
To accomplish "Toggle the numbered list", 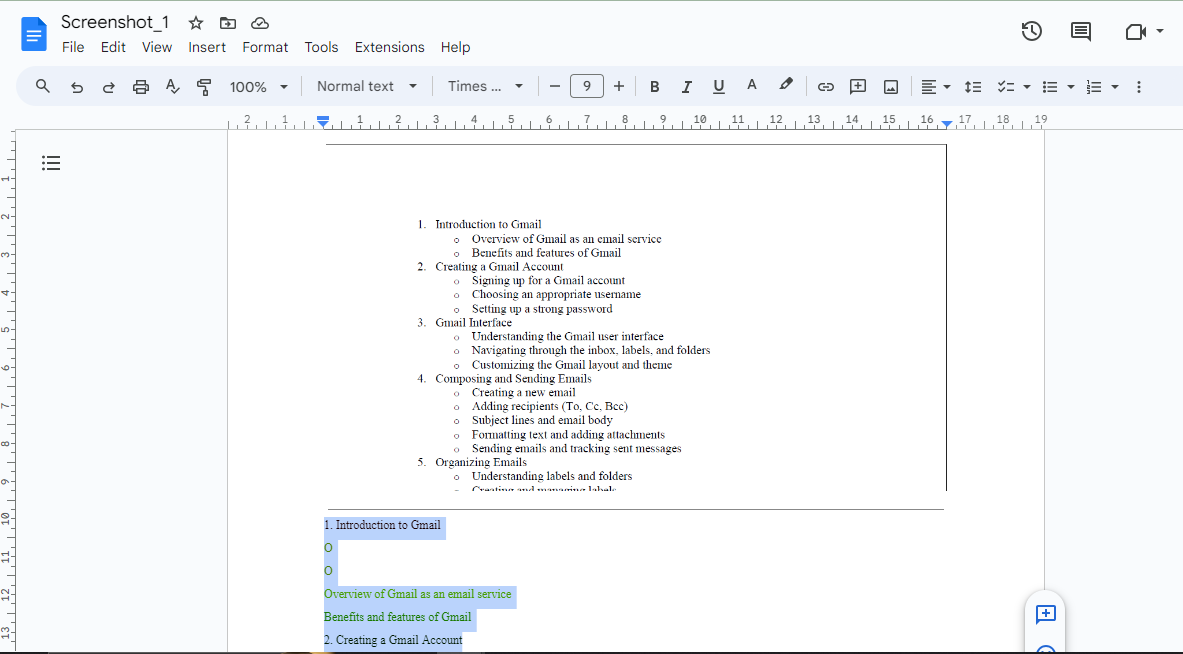I will point(1094,87).
